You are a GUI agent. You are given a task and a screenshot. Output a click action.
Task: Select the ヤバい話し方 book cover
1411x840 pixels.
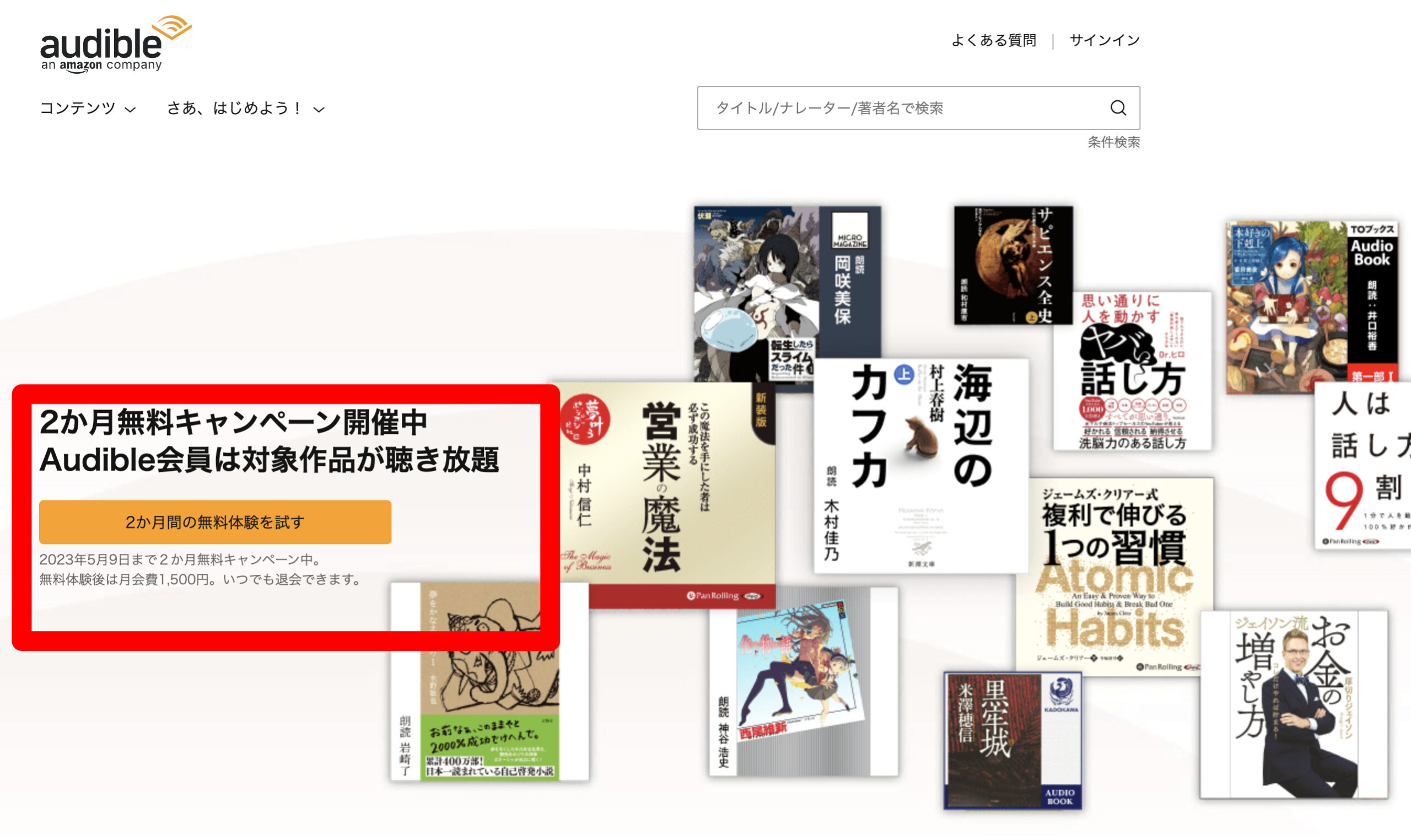(1132, 371)
